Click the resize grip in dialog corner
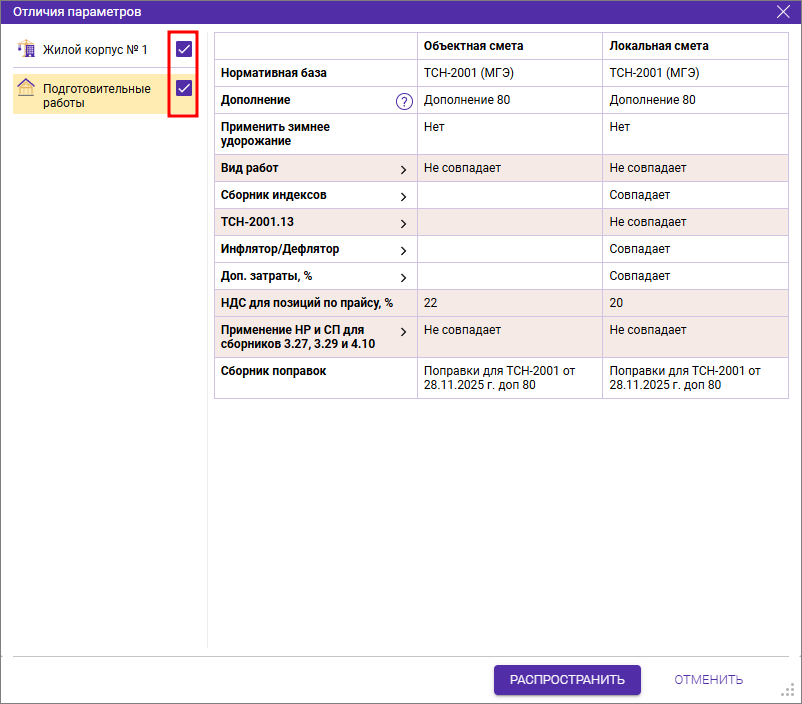This screenshot has height=704, width=802. point(787,689)
